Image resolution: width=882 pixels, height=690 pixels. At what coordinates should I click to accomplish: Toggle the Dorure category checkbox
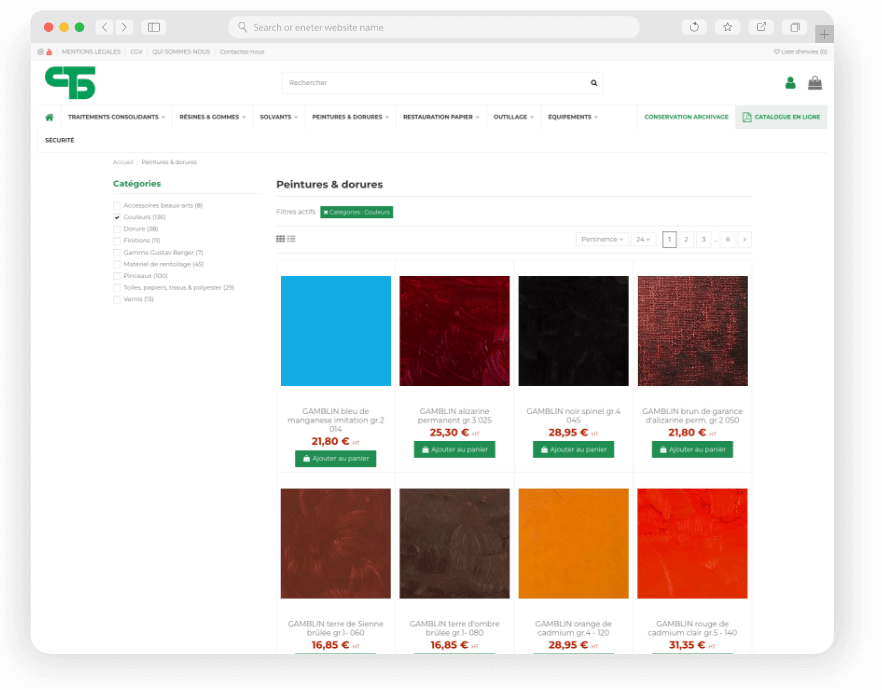tap(117, 229)
